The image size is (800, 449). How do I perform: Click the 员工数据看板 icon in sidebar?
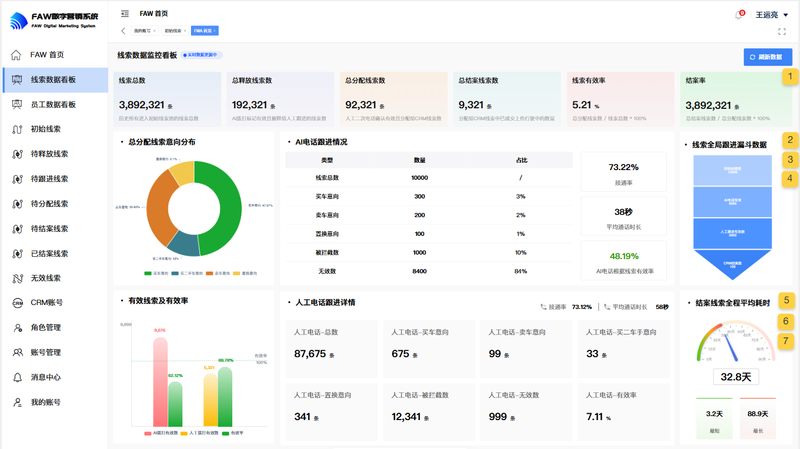[x=17, y=105]
